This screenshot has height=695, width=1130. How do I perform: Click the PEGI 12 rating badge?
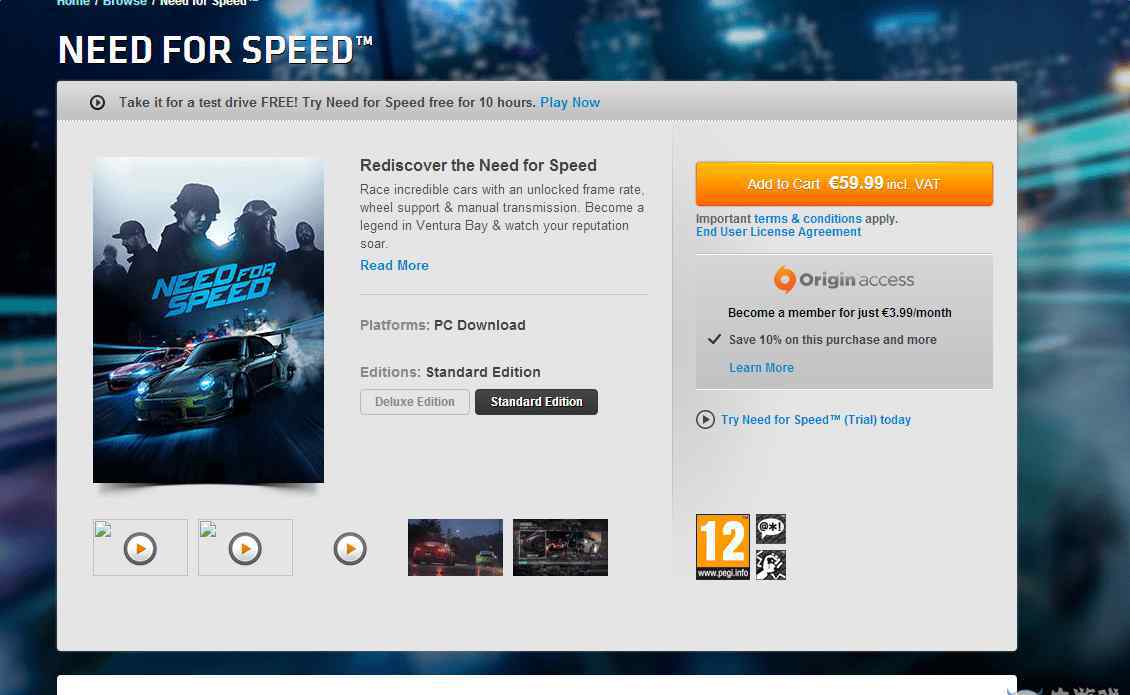pos(723,546)
